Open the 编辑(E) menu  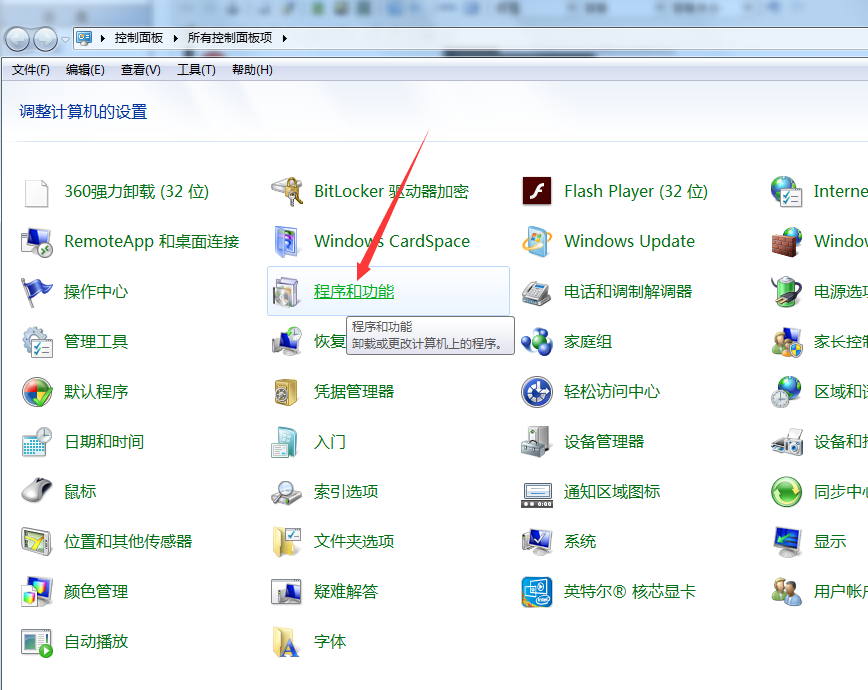85,70
